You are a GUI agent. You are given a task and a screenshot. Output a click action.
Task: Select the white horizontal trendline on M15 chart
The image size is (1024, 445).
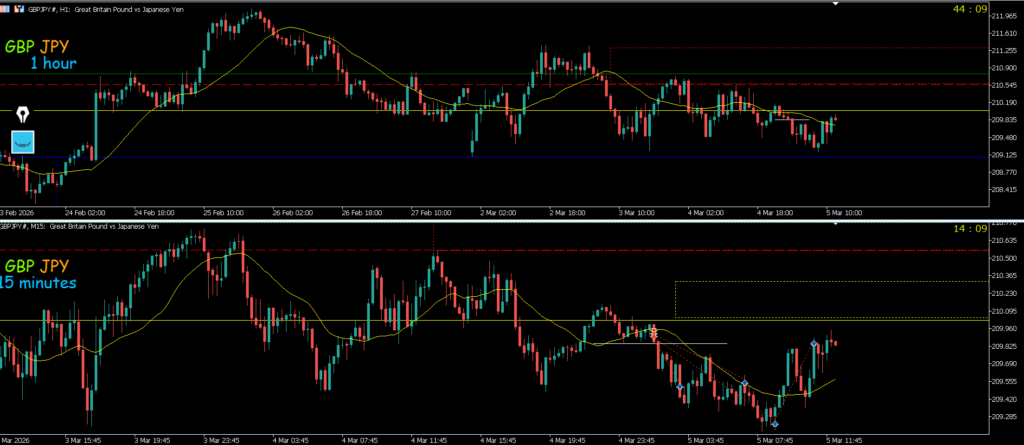(700, 344)
